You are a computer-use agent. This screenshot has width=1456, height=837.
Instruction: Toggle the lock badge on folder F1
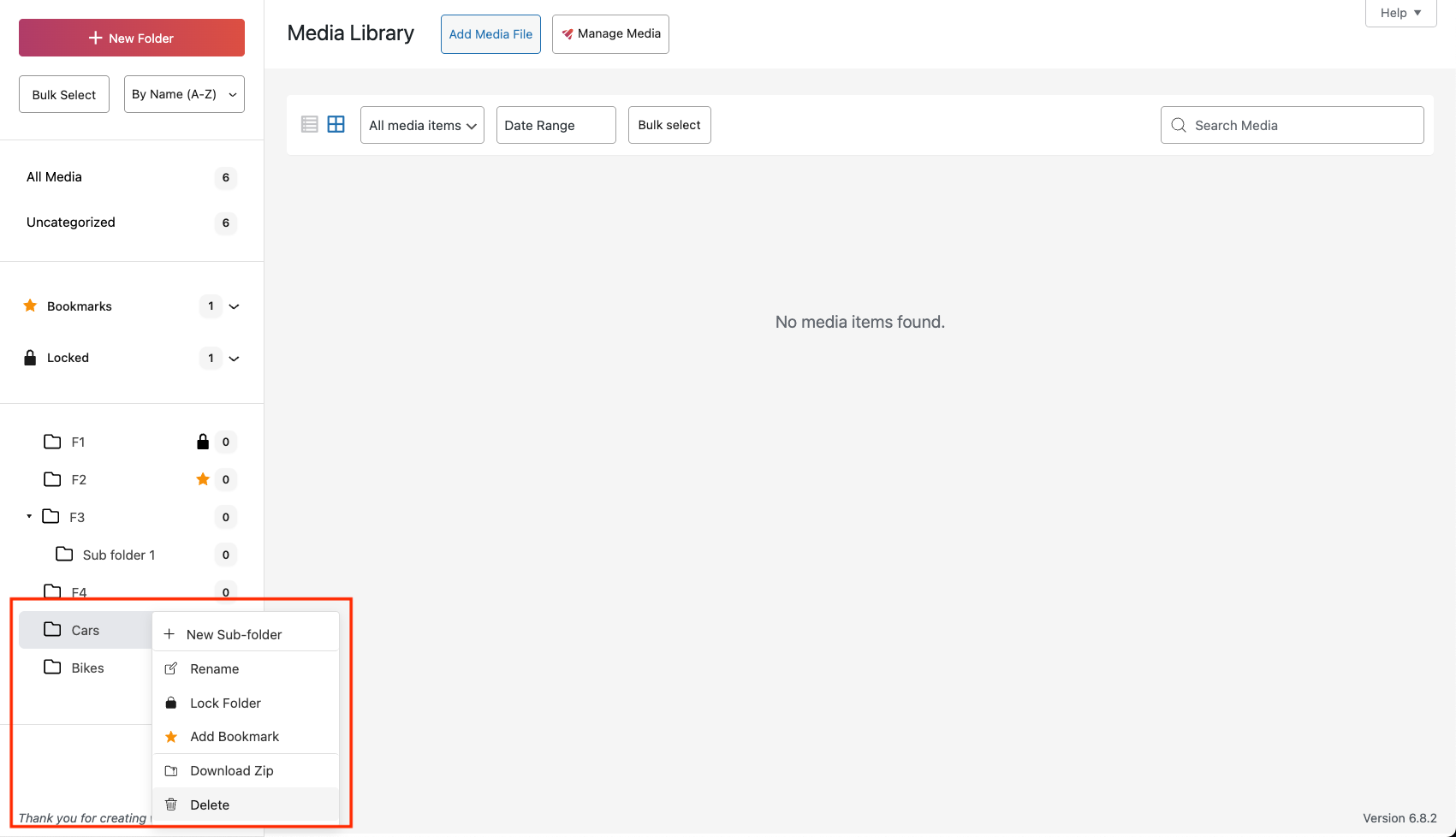click(203, 442)
